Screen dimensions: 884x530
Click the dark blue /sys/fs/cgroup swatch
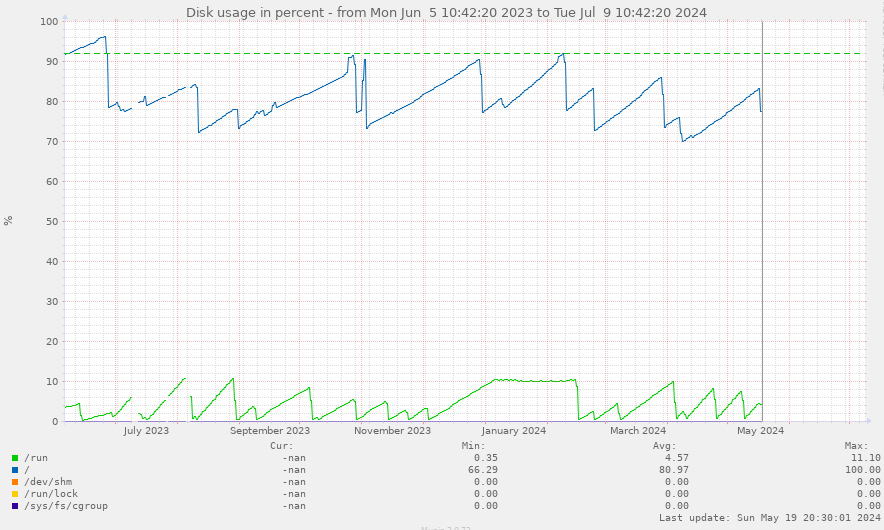click(x=15, y=506)
